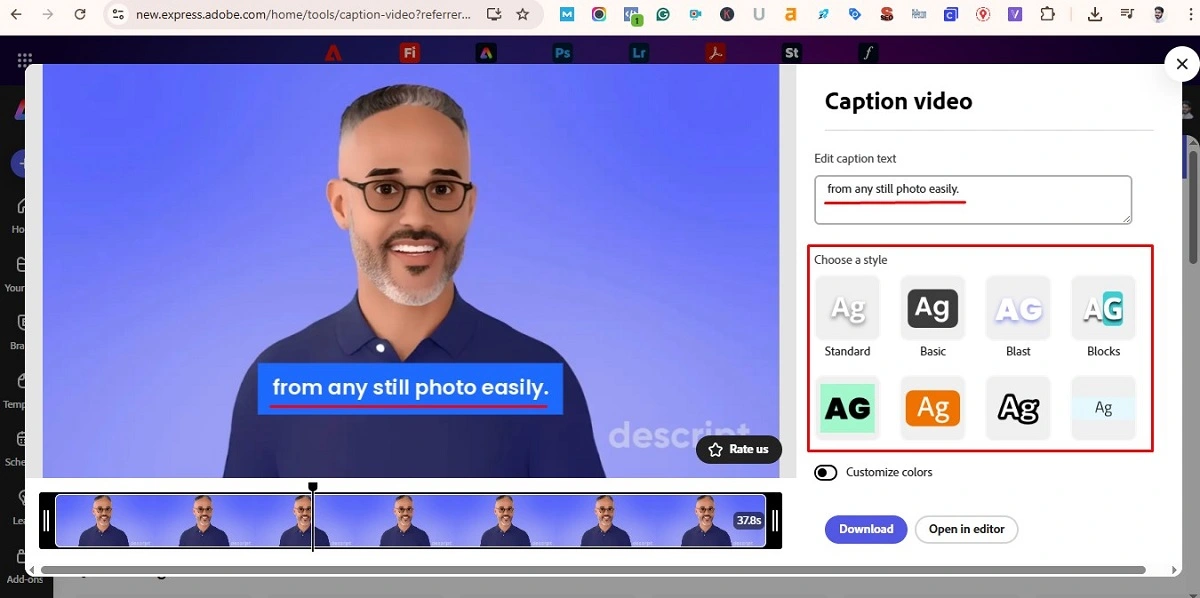Click inside the Edit caption text field
Screen dimensions: 1200x598
(972, 199)
